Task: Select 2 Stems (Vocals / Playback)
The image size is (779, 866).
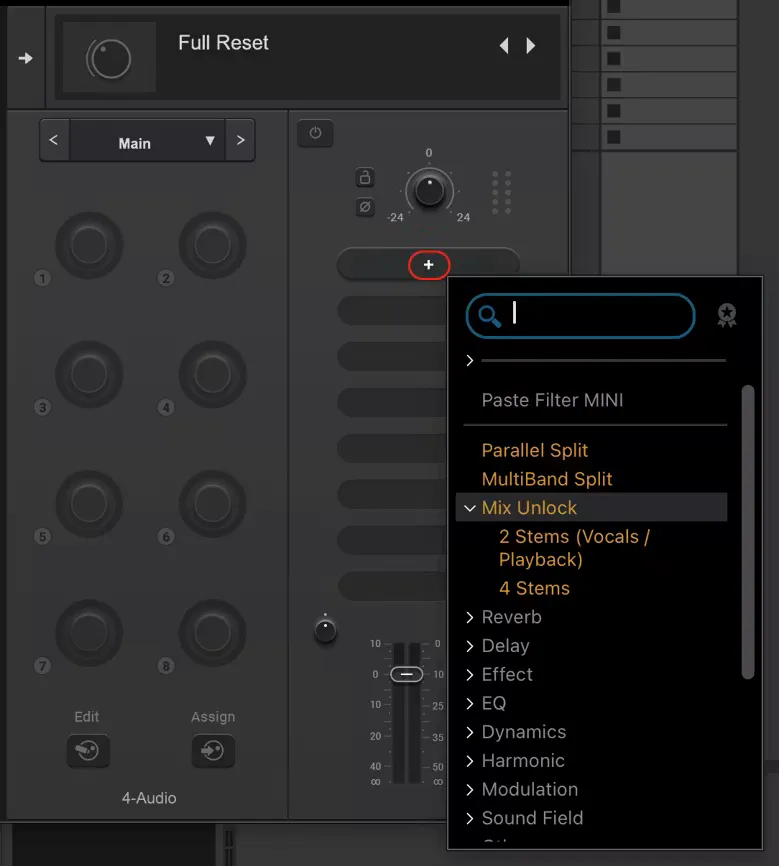Action: coord(574,548)
